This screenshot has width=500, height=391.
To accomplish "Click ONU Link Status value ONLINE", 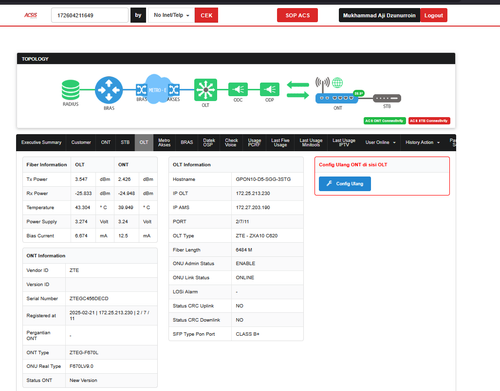I will coord(245,278).
